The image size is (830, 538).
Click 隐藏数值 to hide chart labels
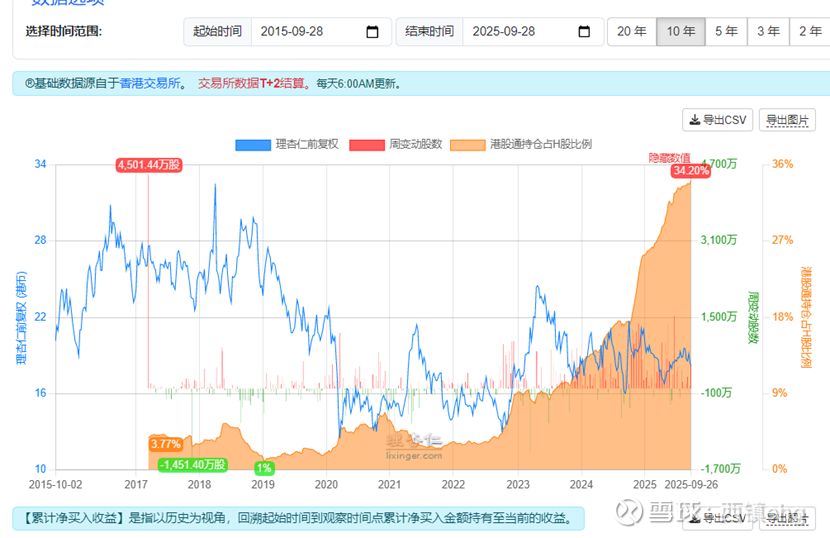pyautogui.click(x=670, y=158)
